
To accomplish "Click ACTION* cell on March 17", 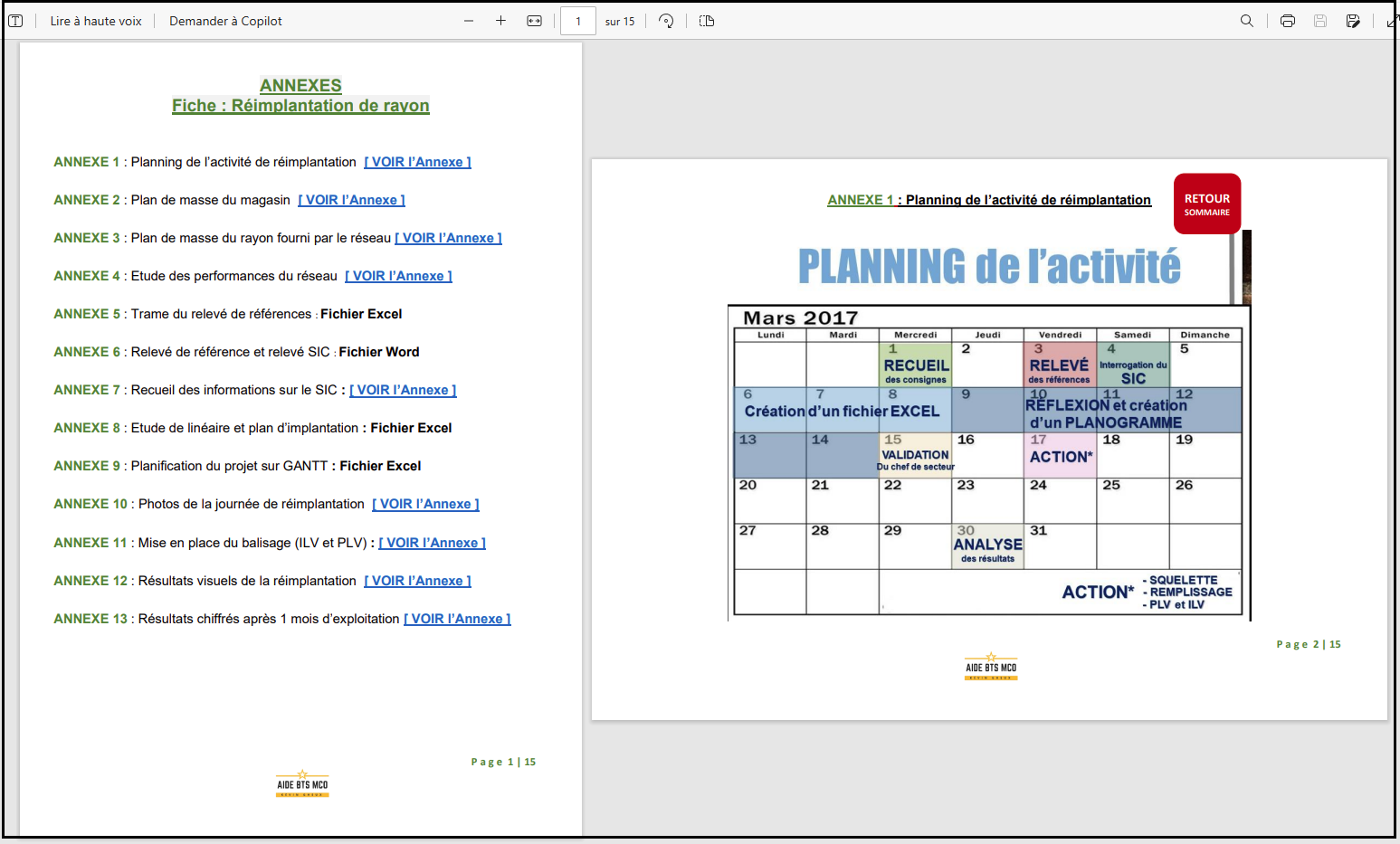I will (x=1061, y=457).
